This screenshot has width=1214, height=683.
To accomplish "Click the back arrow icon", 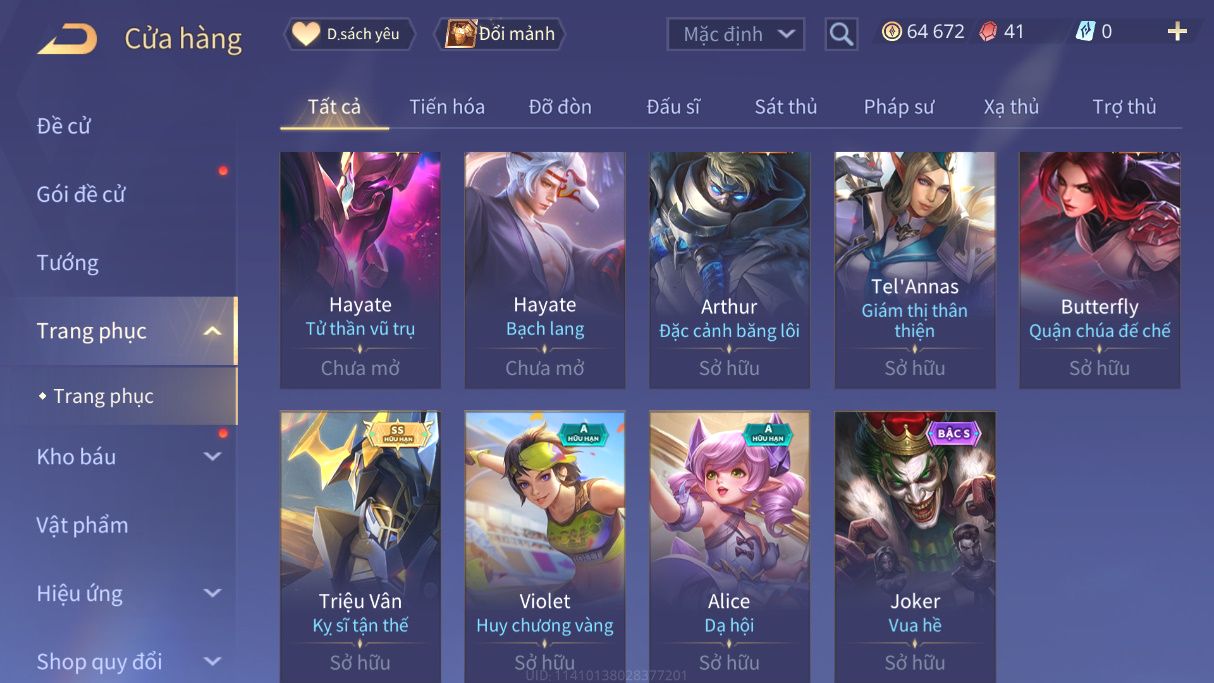I will 68,38.
